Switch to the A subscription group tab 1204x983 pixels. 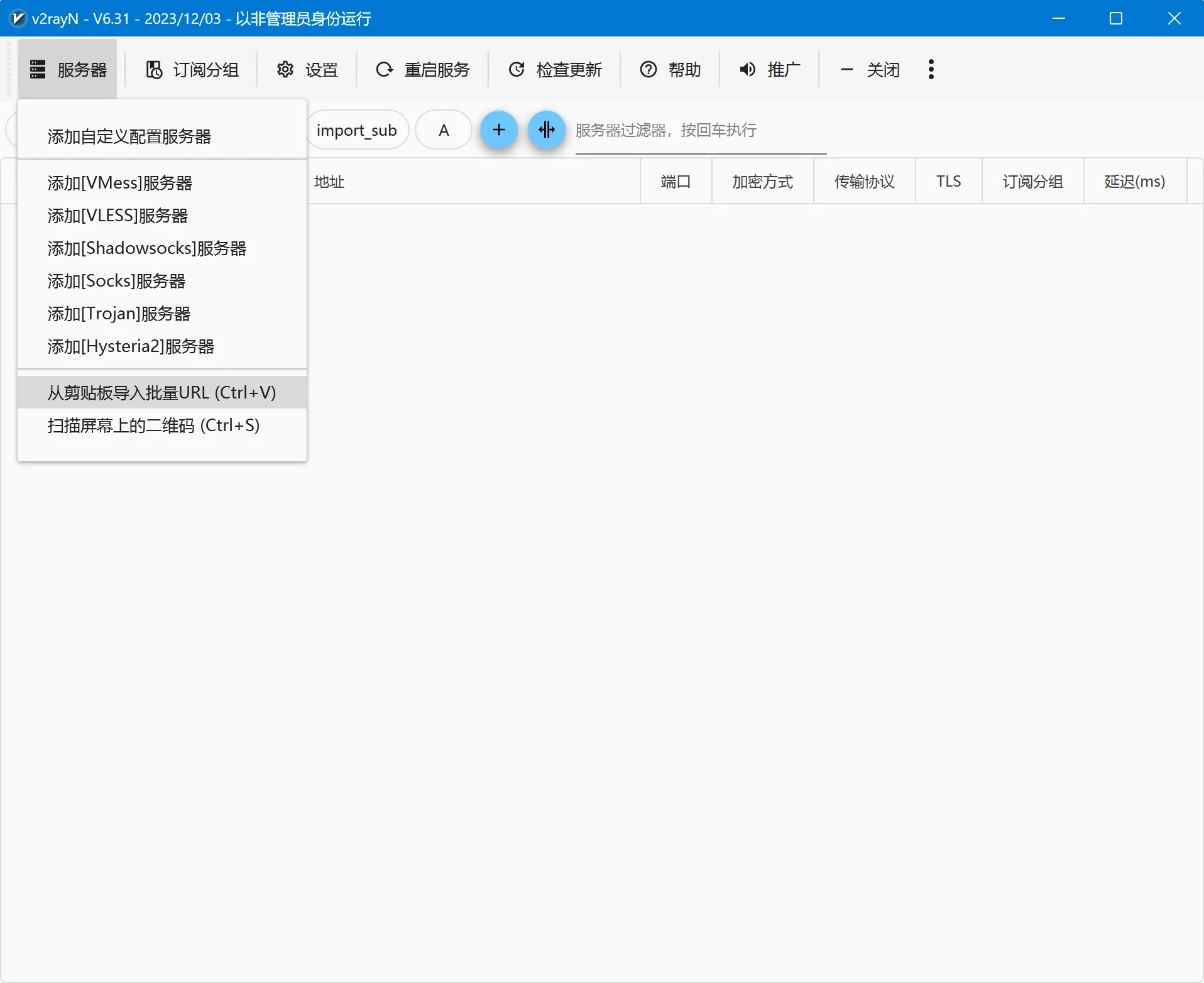[444, 130]
